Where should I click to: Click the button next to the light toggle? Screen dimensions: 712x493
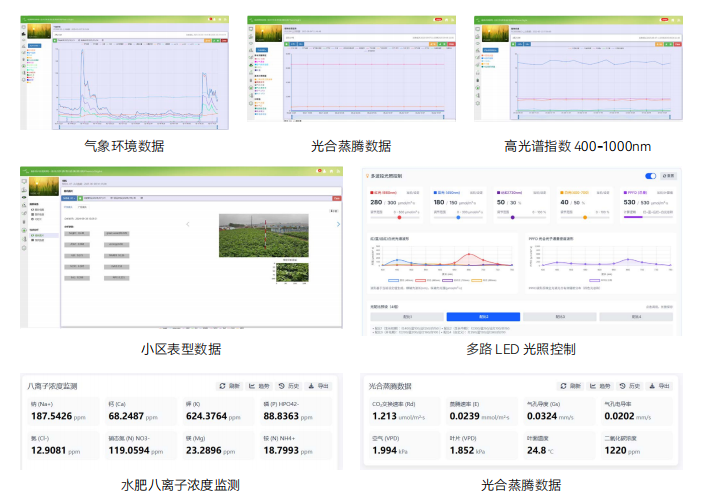coord(669,175)
